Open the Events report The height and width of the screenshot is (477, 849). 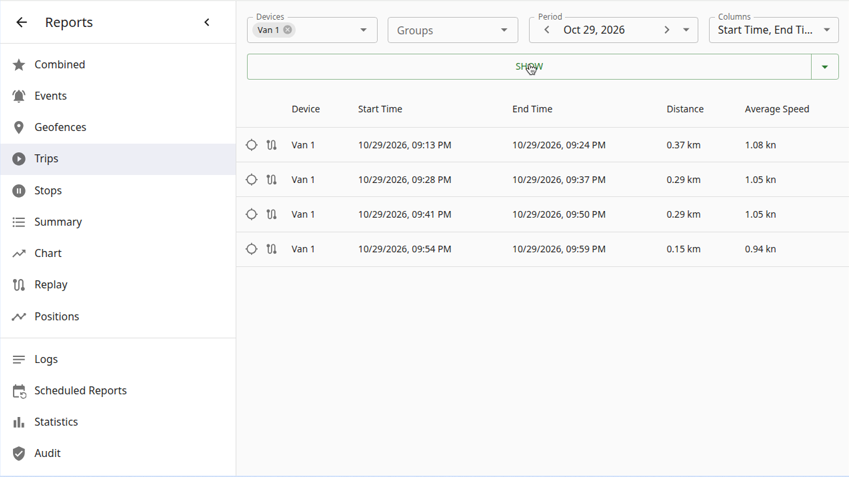click(x=118, y=96)
